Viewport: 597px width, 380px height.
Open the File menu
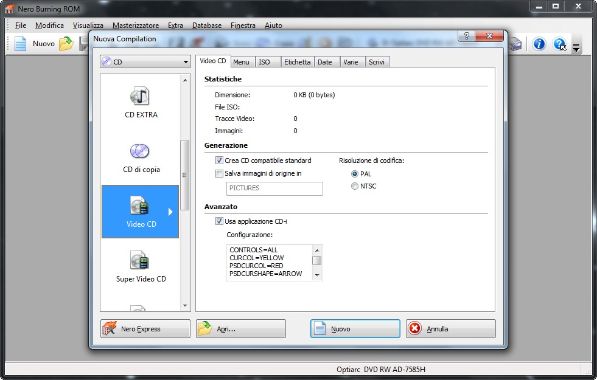21,25
